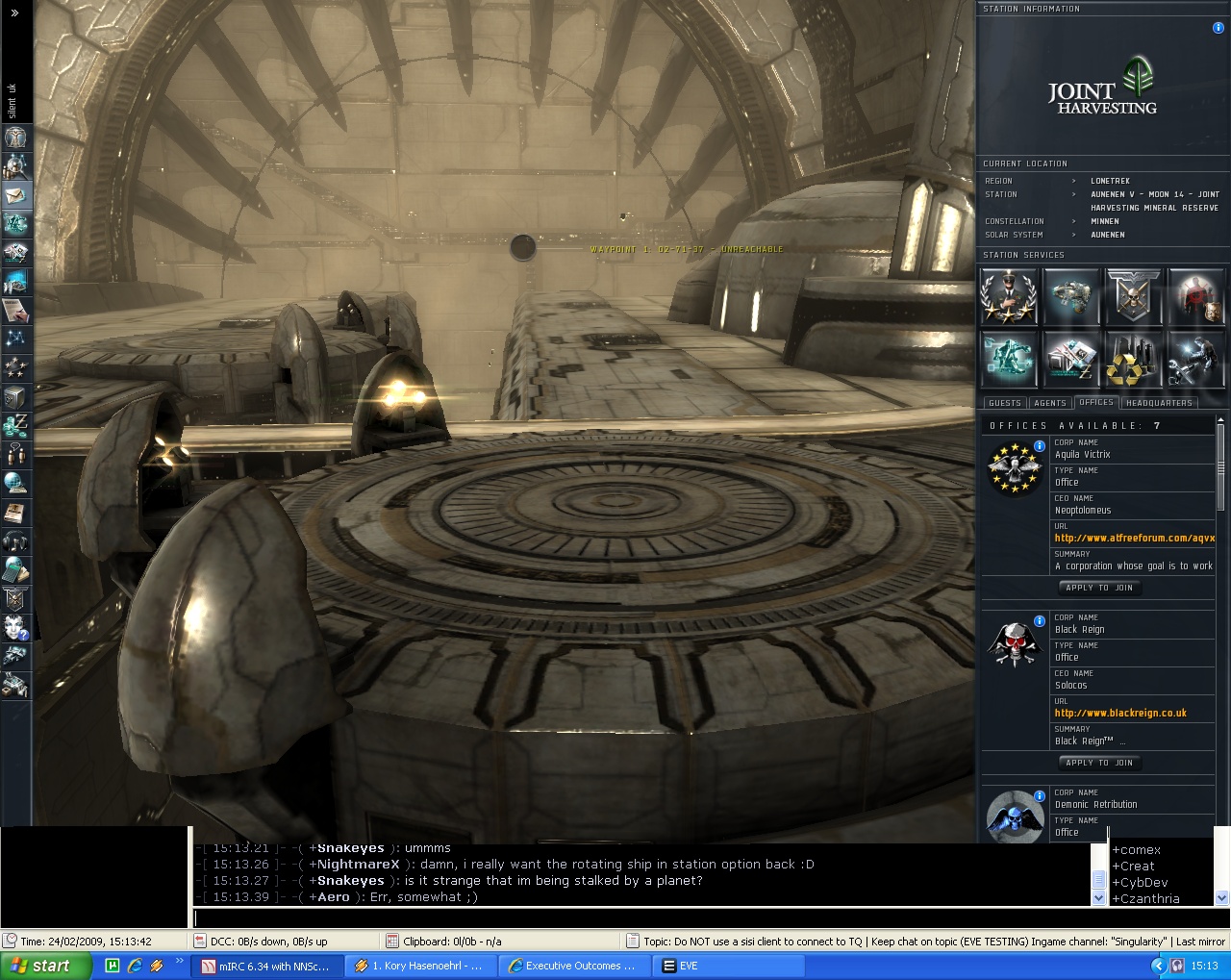The height and width of the screenshot is (980, 1231).
Task: Switch to the Agents tab
Action: 1050,403
